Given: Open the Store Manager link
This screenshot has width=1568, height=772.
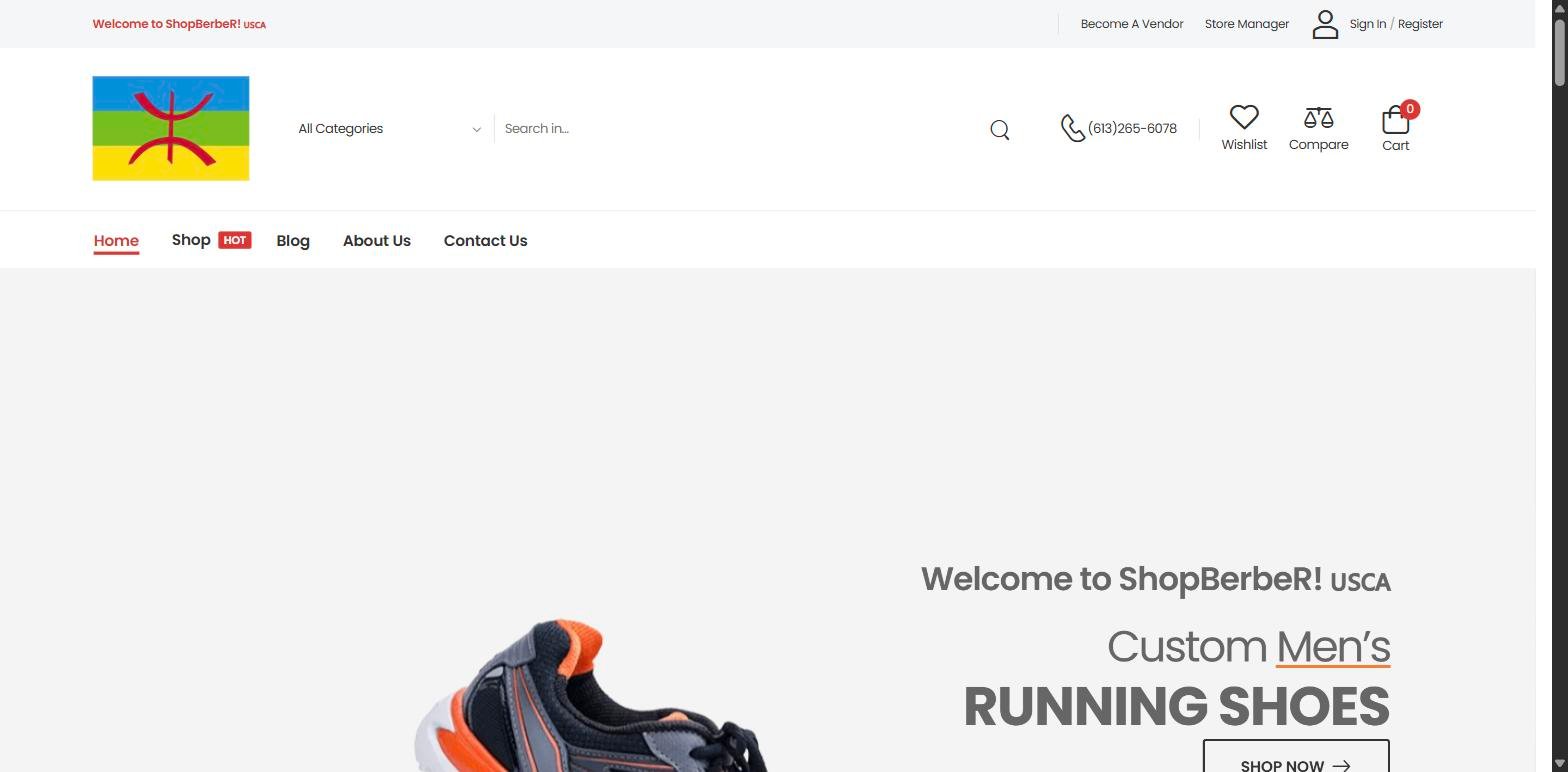Looking at the screenshot, I should (x=1247, y=24).
